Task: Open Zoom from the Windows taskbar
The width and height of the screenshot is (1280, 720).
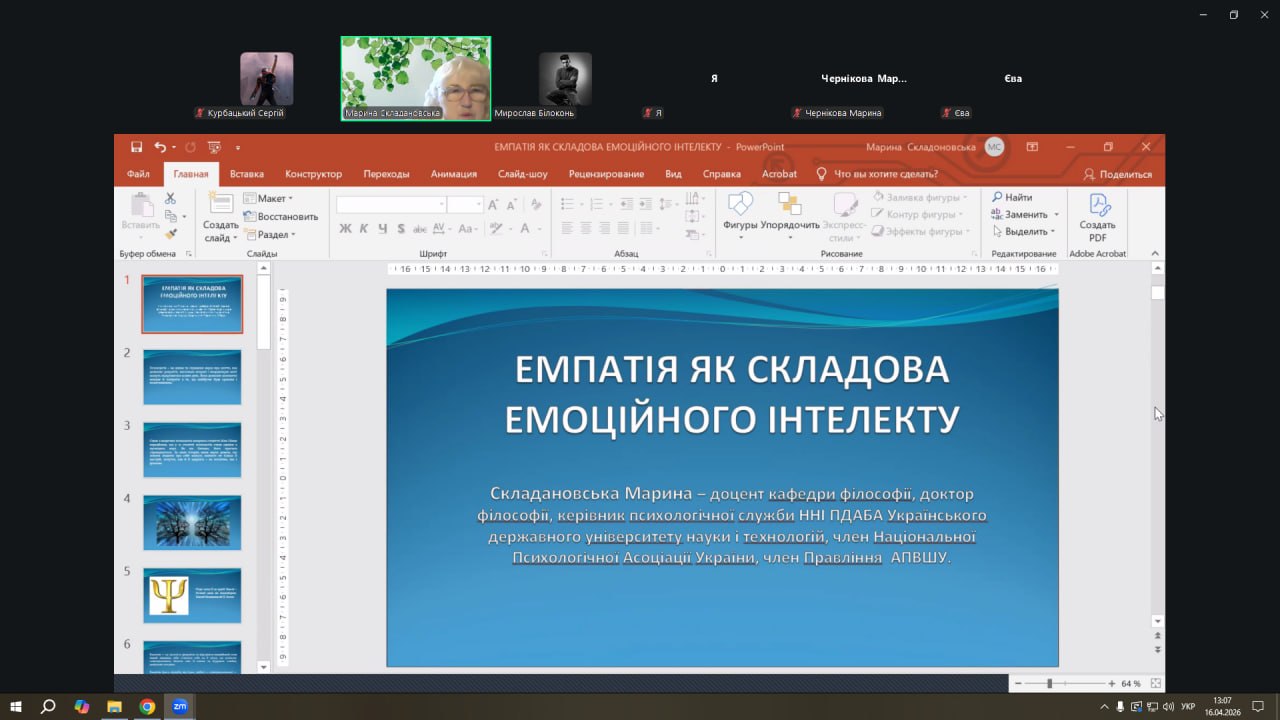Action: [x=180, y=706]
